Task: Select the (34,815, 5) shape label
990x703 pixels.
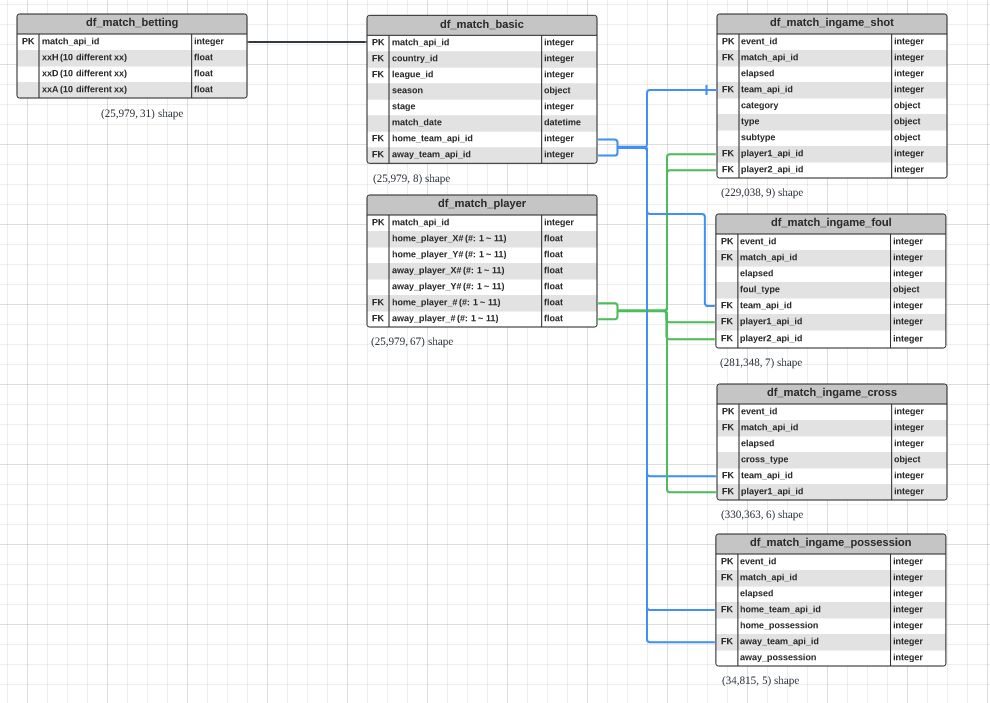Action: [760, 680]
